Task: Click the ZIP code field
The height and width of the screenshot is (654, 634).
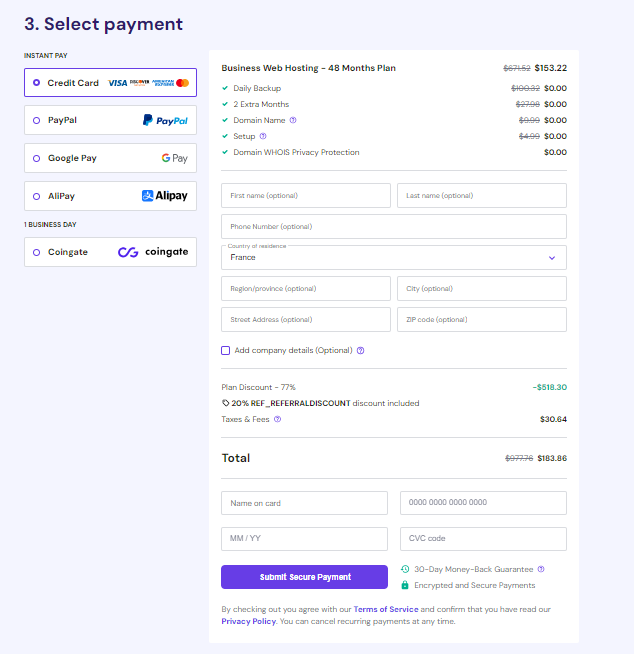Action: click(482, 319)
